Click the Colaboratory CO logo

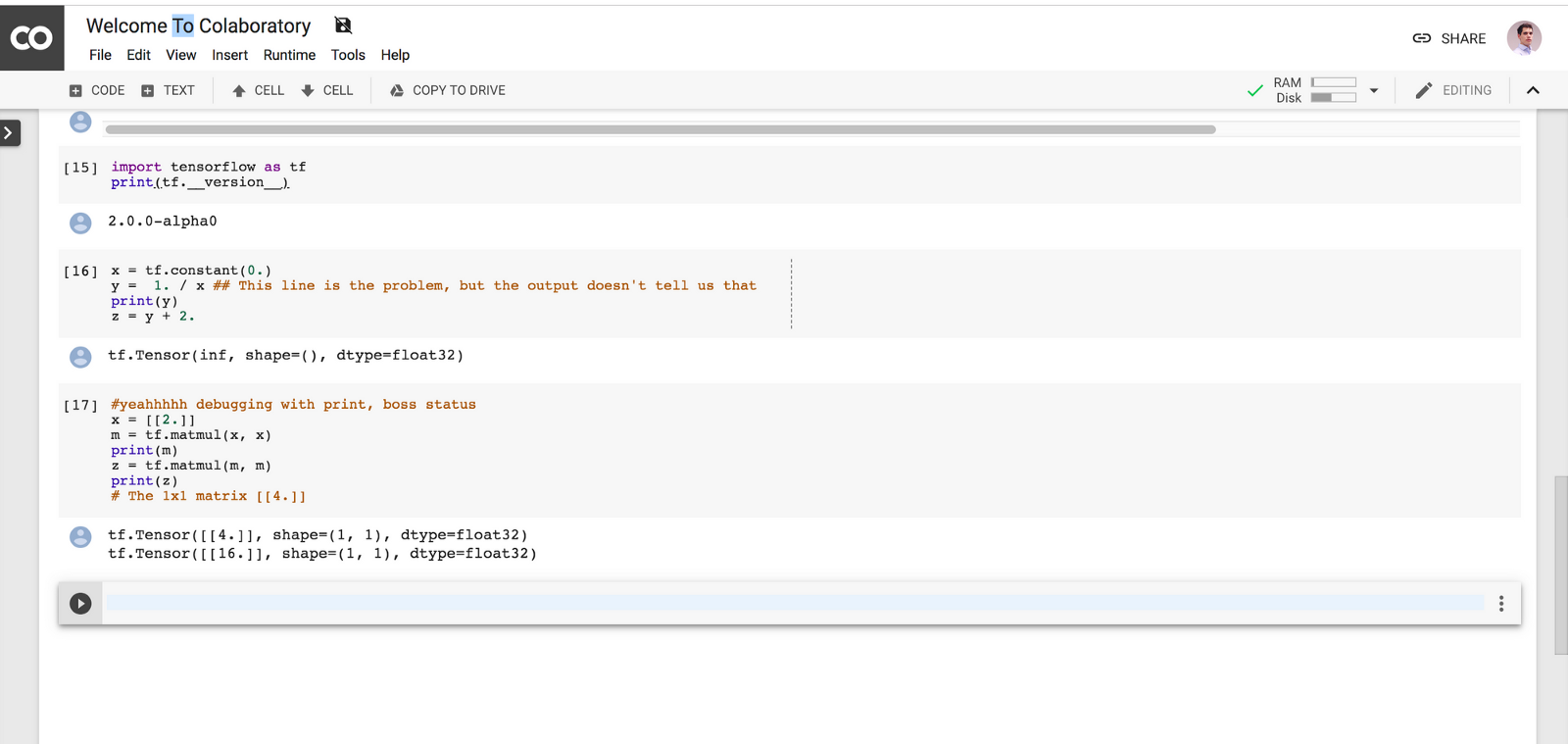click(x=31, y=38)
